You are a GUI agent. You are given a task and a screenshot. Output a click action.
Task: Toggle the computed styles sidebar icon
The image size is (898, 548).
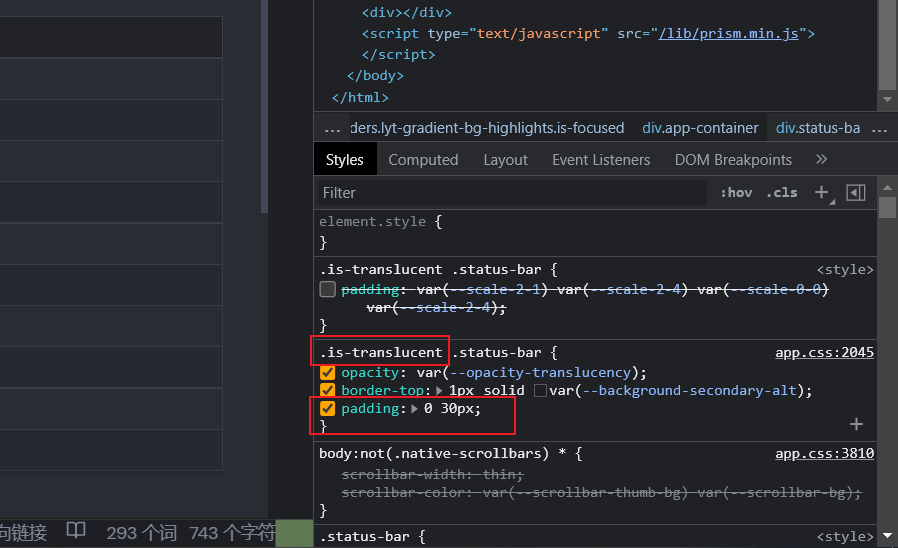pos(856,193)
